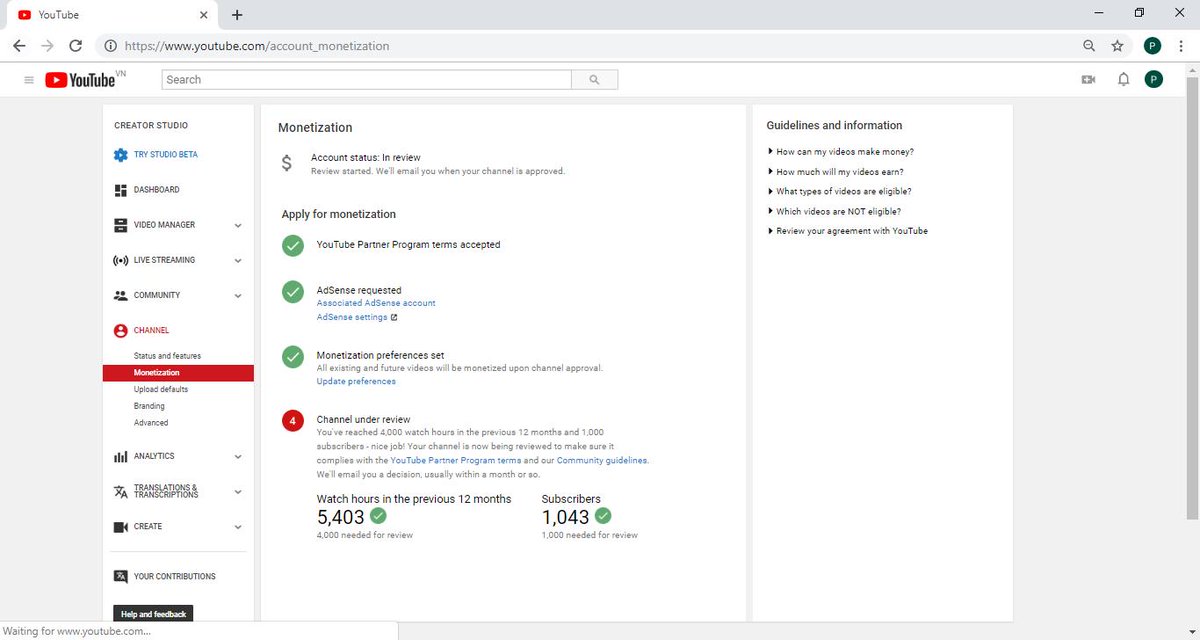Click the Live Streaming icon

(121, 260)
